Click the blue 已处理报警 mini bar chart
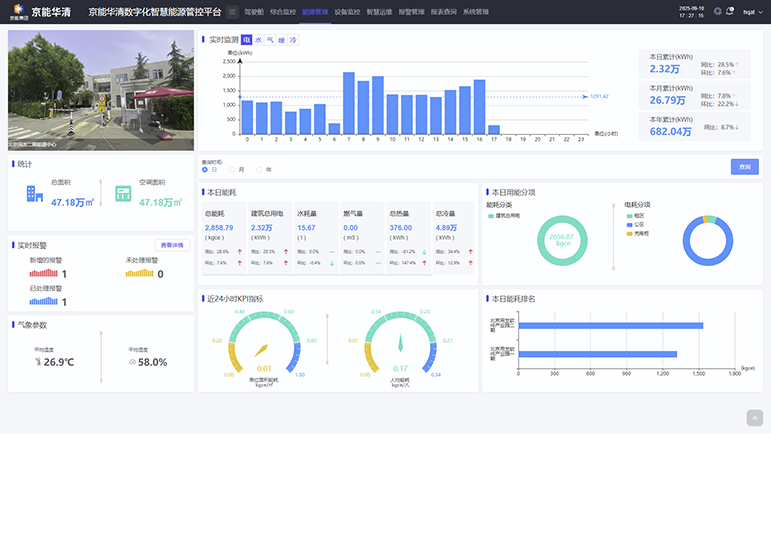The image size is (771, 556). [43, 301]
